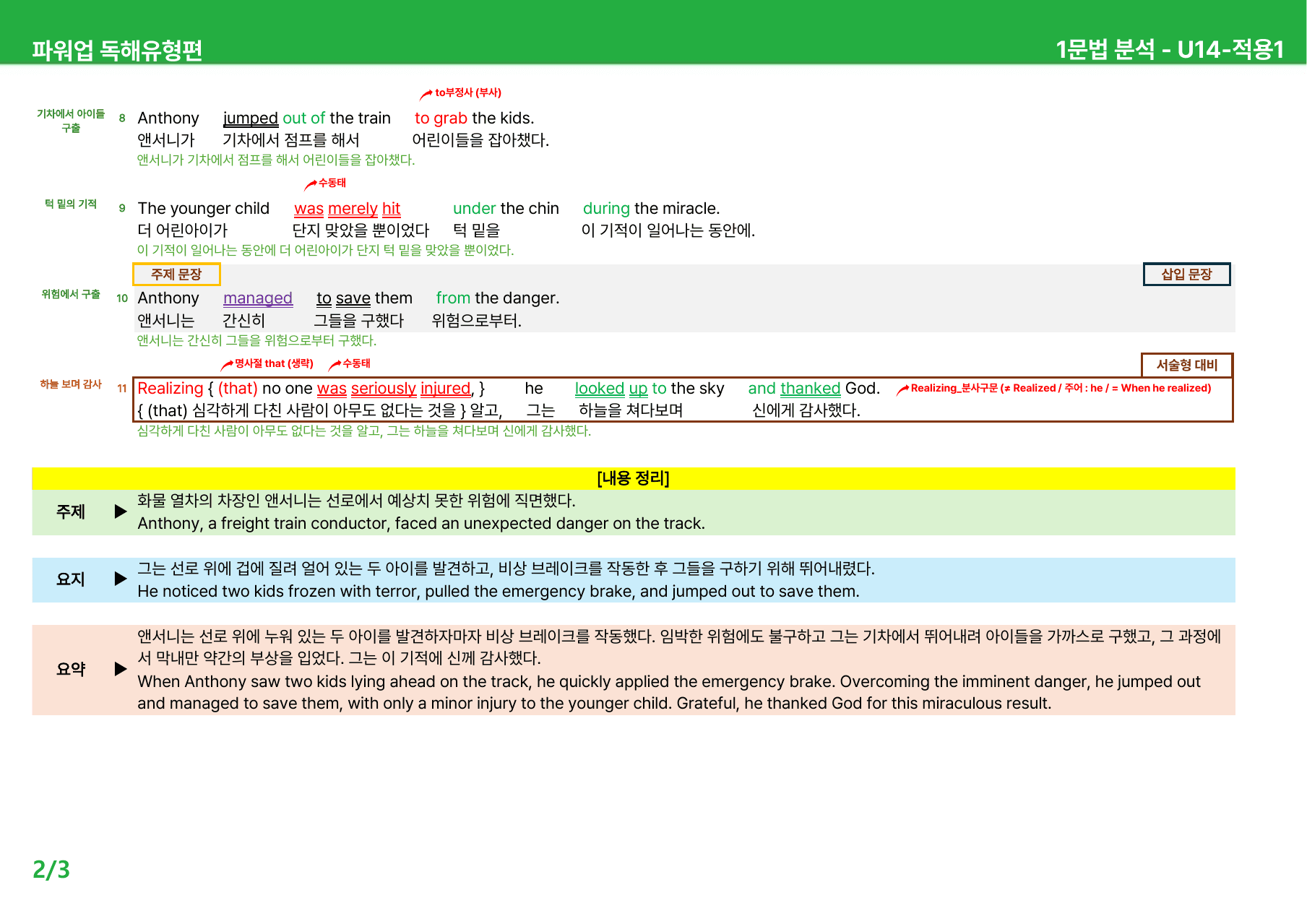
Task: Click the green word 'during'
Action: [607, 209]
